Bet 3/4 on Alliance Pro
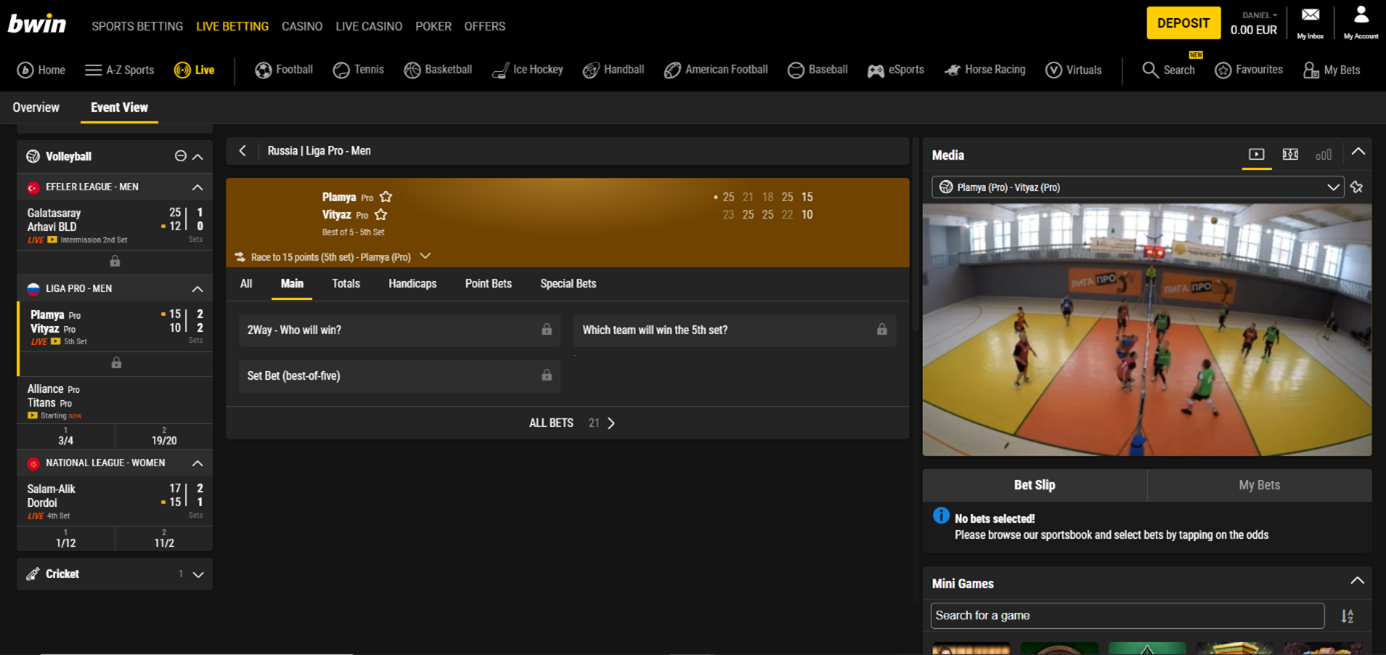 tap(66, 436)
